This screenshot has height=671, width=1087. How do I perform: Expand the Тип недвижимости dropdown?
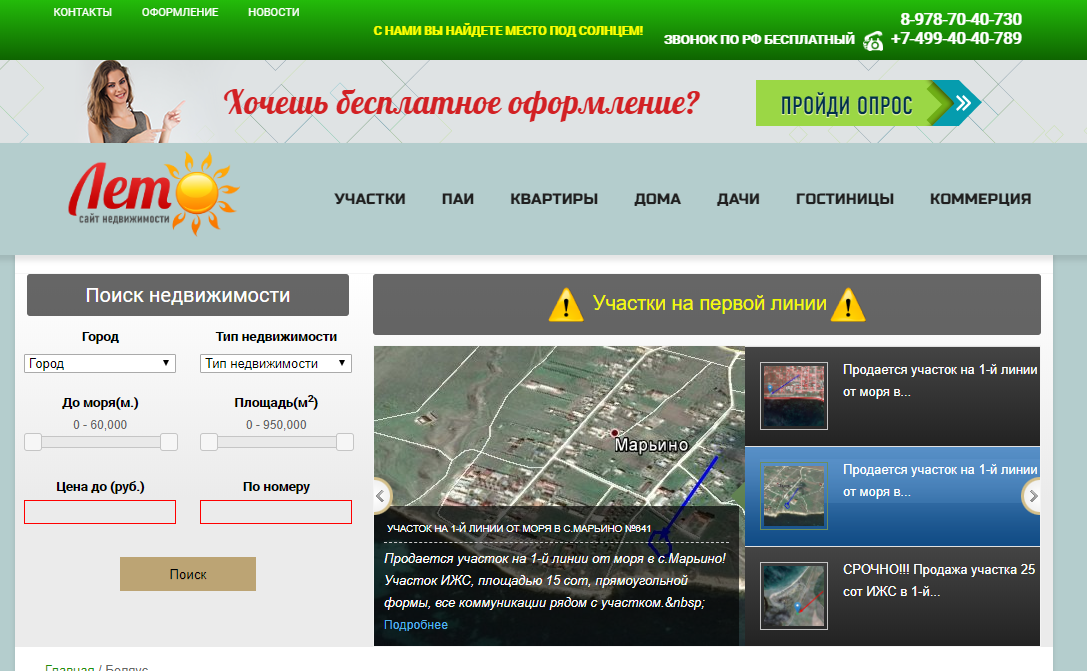pyautogui.click(x=276, y=363)
